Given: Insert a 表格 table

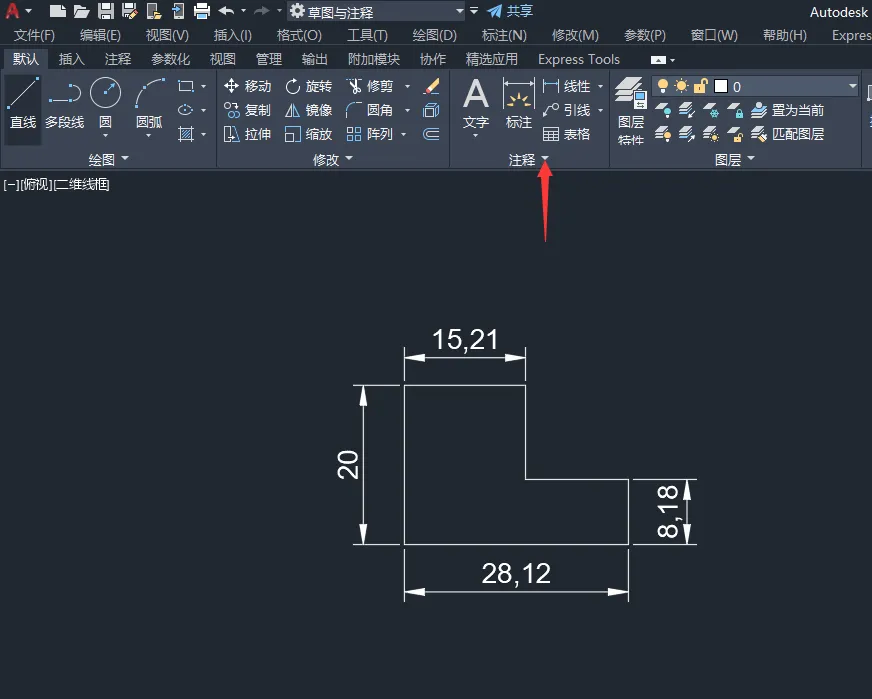Looking at the screenshot, I should [567, 134].
